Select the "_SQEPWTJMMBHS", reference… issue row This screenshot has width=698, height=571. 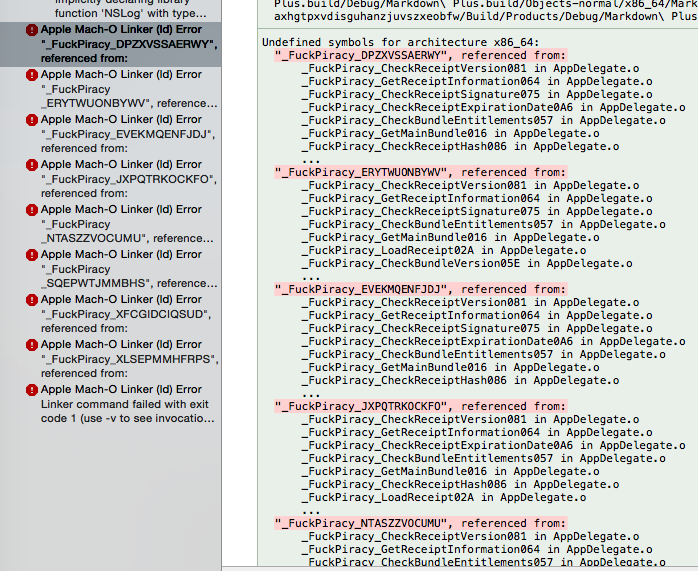click(x=129, y=276)
